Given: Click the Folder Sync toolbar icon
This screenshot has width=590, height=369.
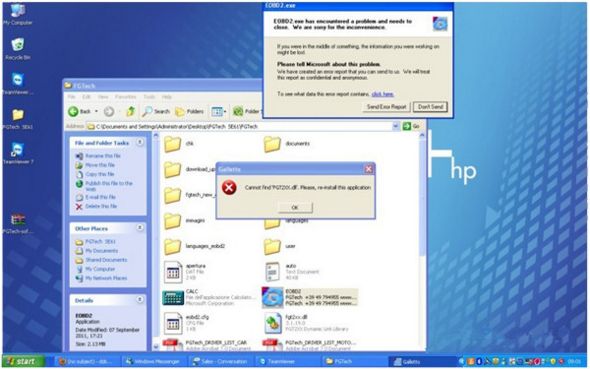Looking at the screenshot, I should [247, 111].
